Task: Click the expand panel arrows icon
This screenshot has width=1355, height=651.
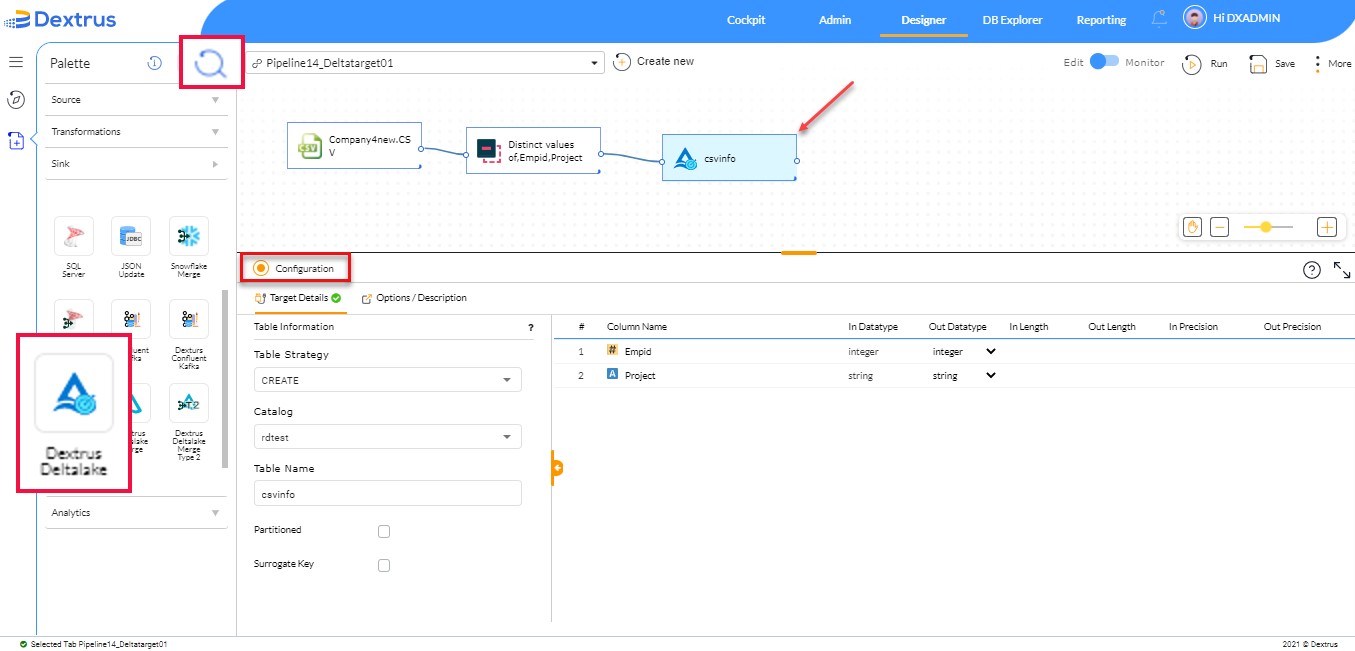Action: tap(1342, 270)
